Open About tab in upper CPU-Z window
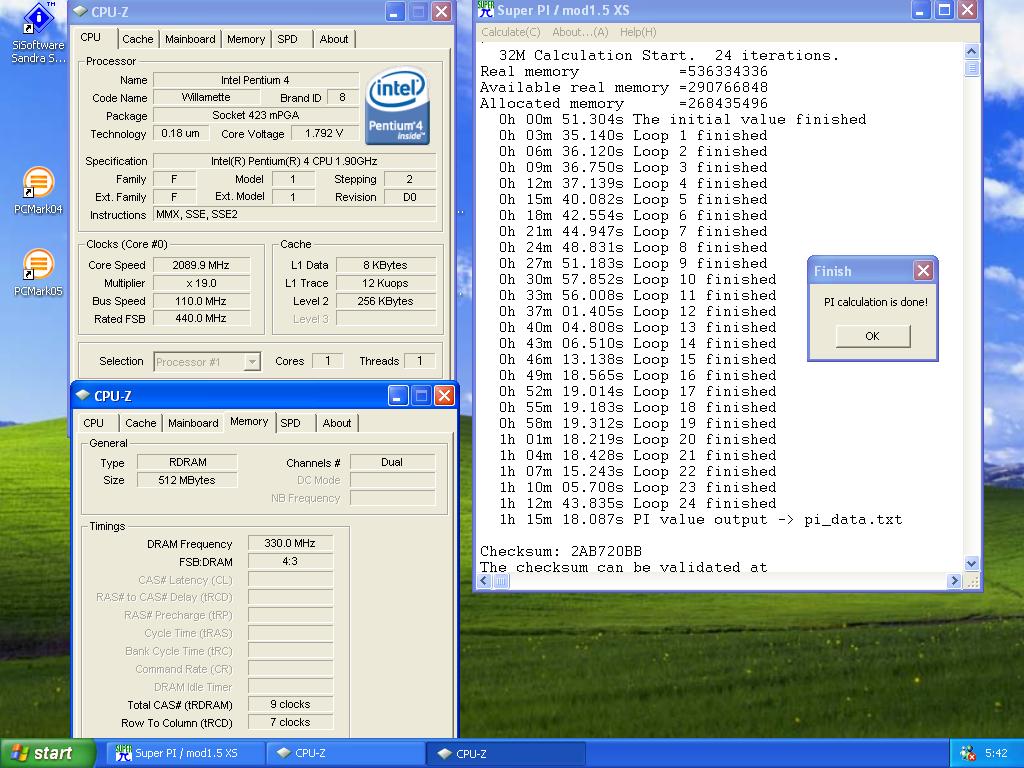The height and width of the screenshot is (768, 1024). click(x=334, y=39)
